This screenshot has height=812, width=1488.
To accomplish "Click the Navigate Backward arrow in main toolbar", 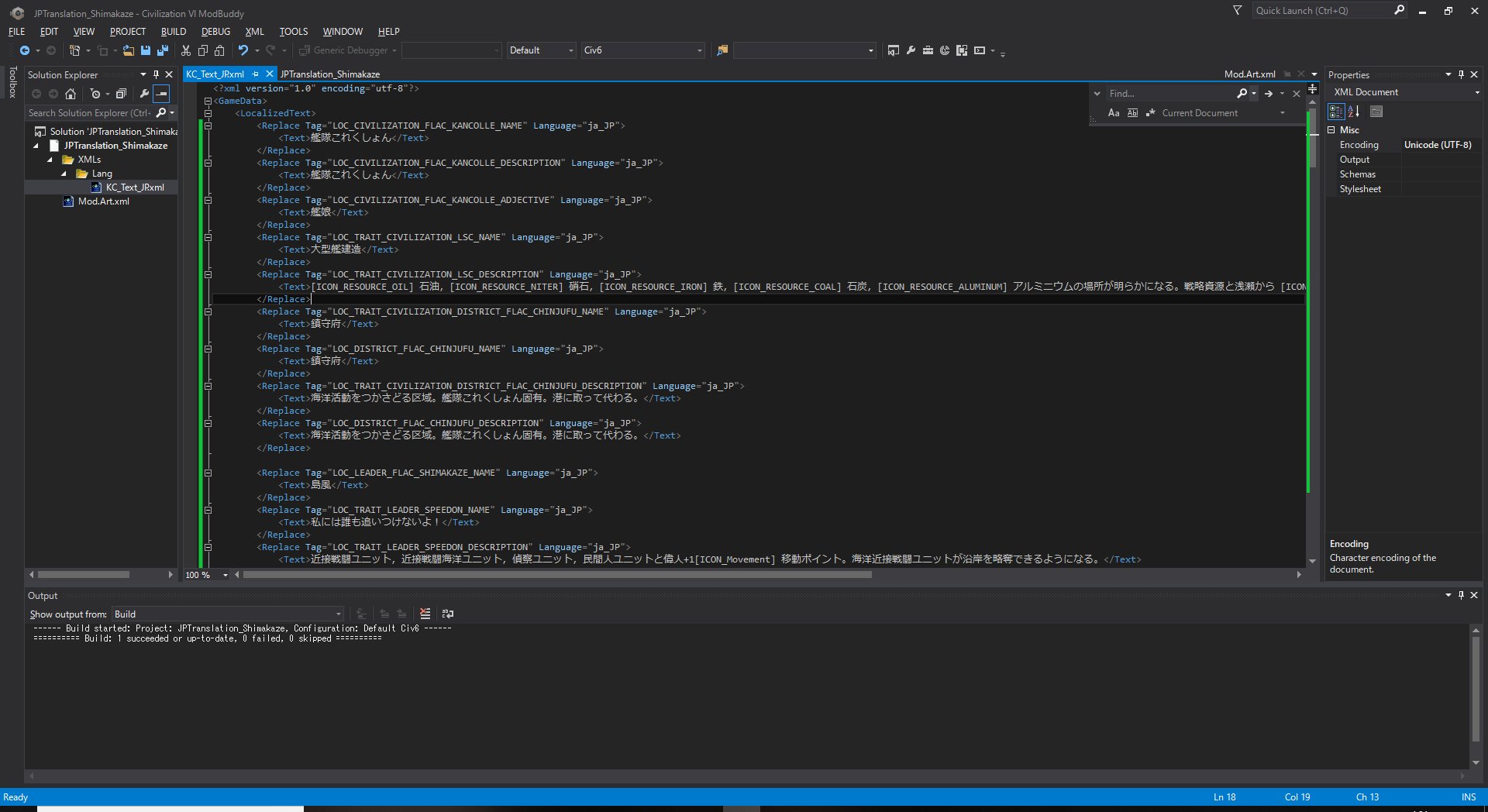I will tap(25, 50).
